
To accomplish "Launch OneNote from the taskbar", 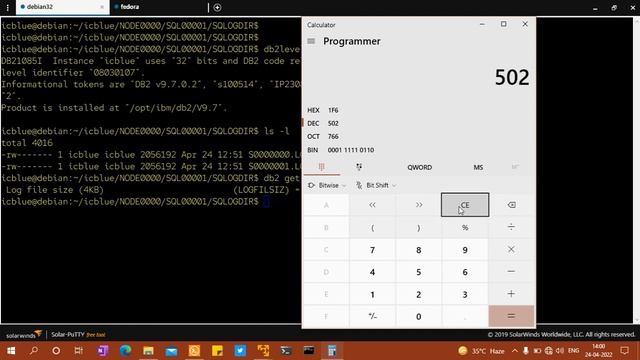I will coord(102,351).
